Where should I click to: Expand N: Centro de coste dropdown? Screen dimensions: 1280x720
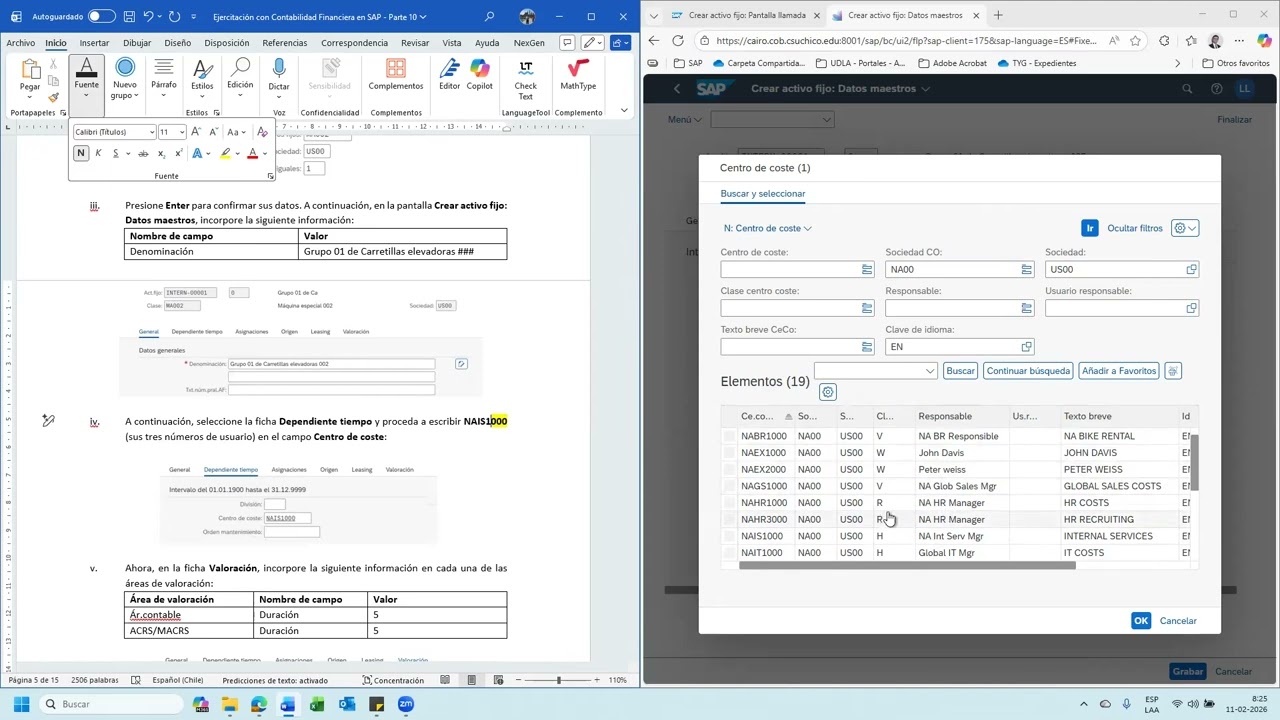pos(767,228)
